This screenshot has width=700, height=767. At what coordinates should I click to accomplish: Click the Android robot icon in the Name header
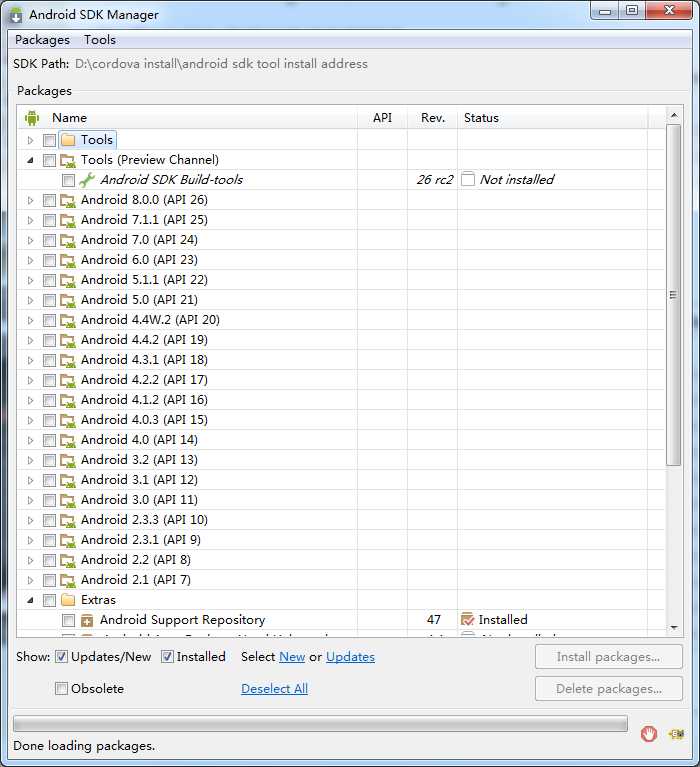tap(32, 118)
